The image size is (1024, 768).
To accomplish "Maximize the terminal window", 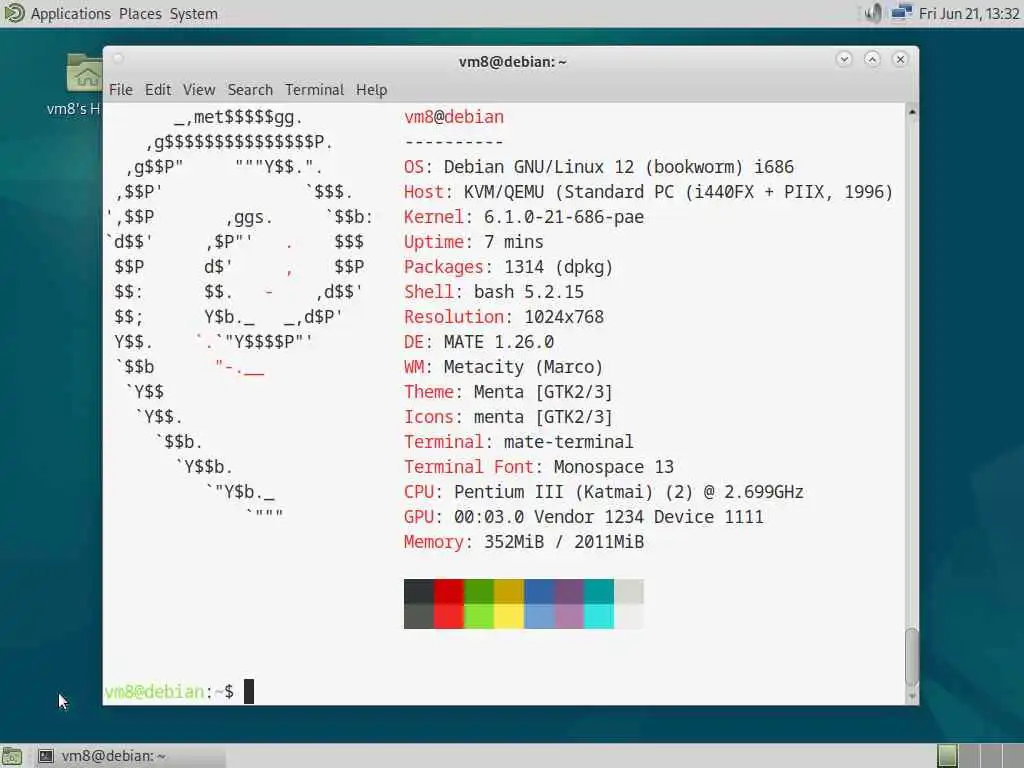I will point(872,59).
